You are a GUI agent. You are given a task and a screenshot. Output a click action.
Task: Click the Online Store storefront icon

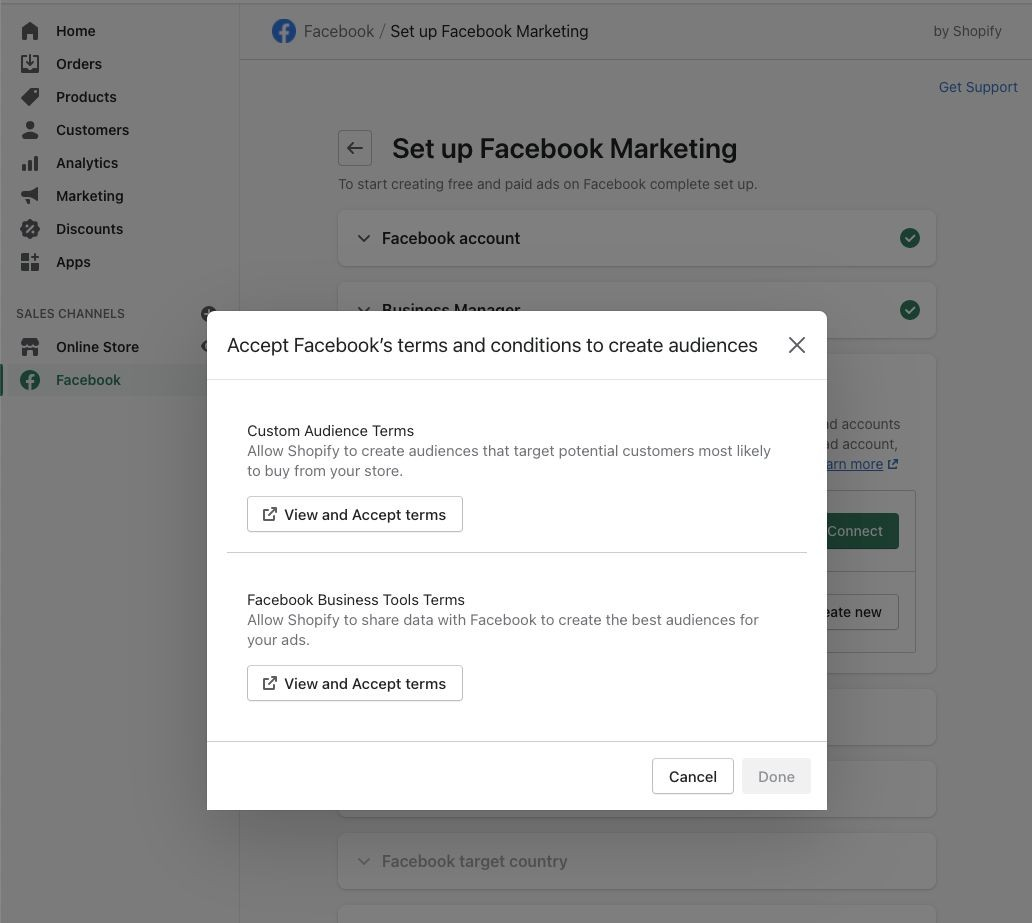tap(30, 347)
